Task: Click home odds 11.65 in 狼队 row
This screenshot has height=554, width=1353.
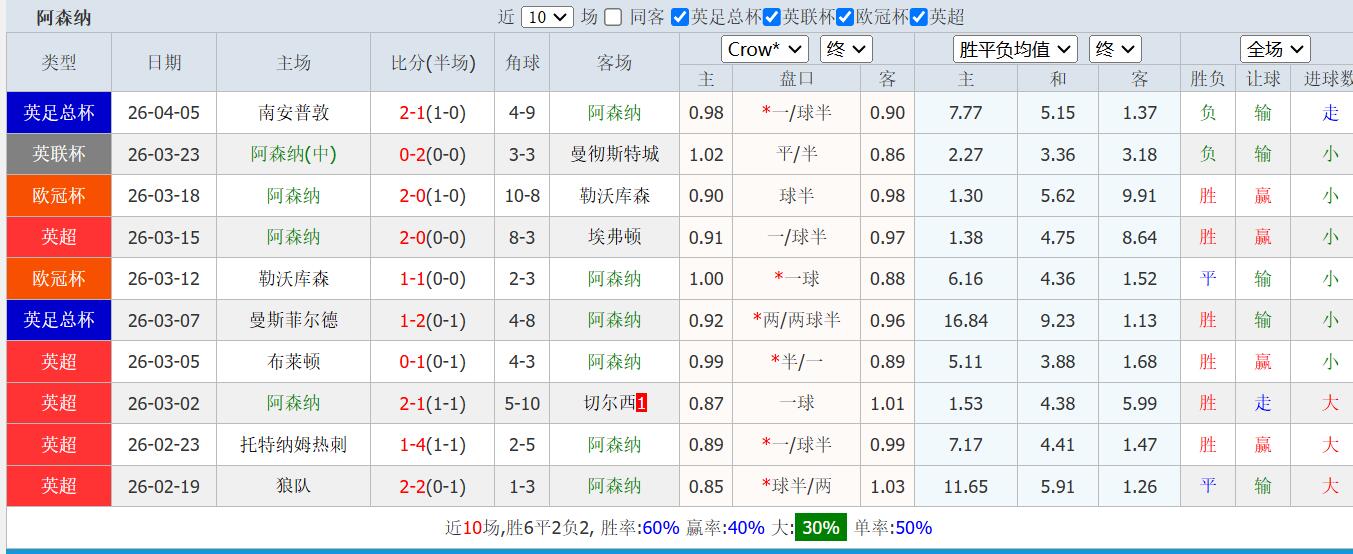Action: point(965,486)
